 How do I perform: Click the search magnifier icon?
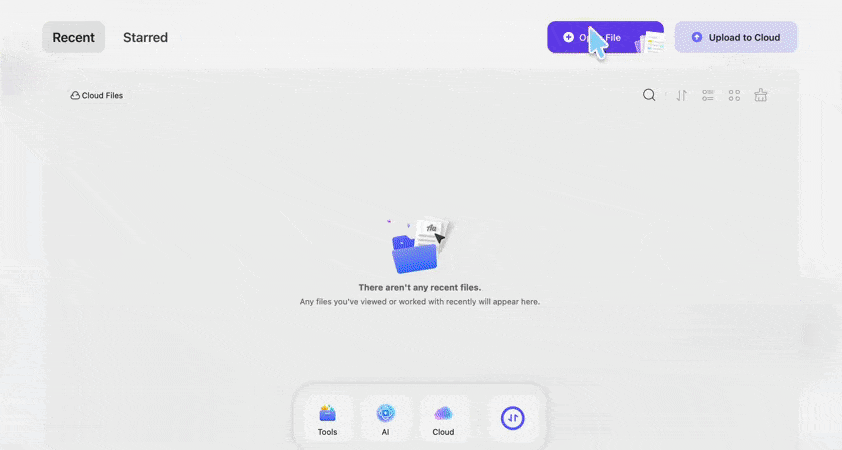tap(649, 95)
